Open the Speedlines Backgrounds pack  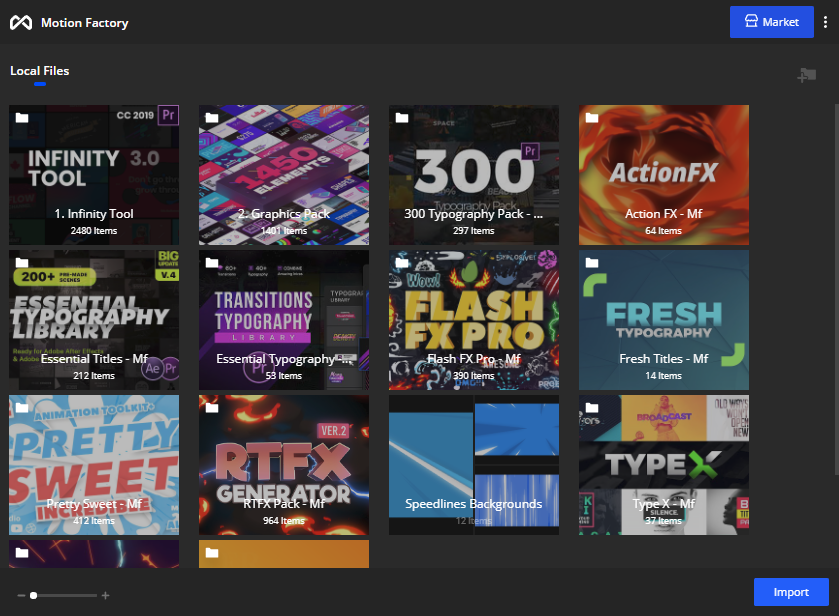coord(473,465)
